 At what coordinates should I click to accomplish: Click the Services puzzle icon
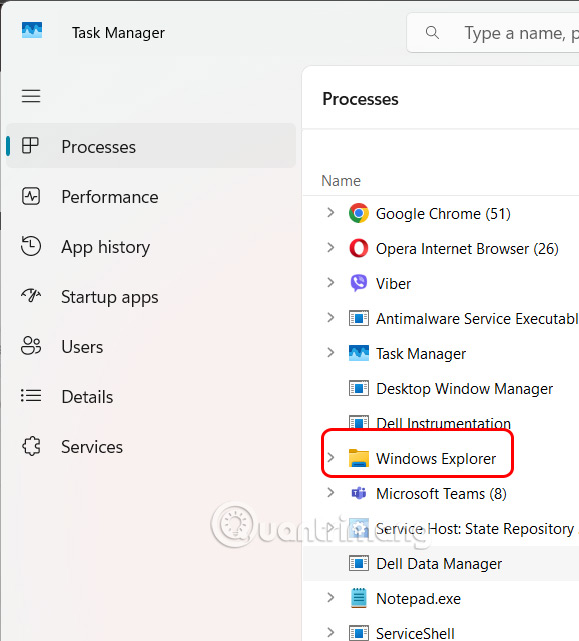click(x=31, y=446)
